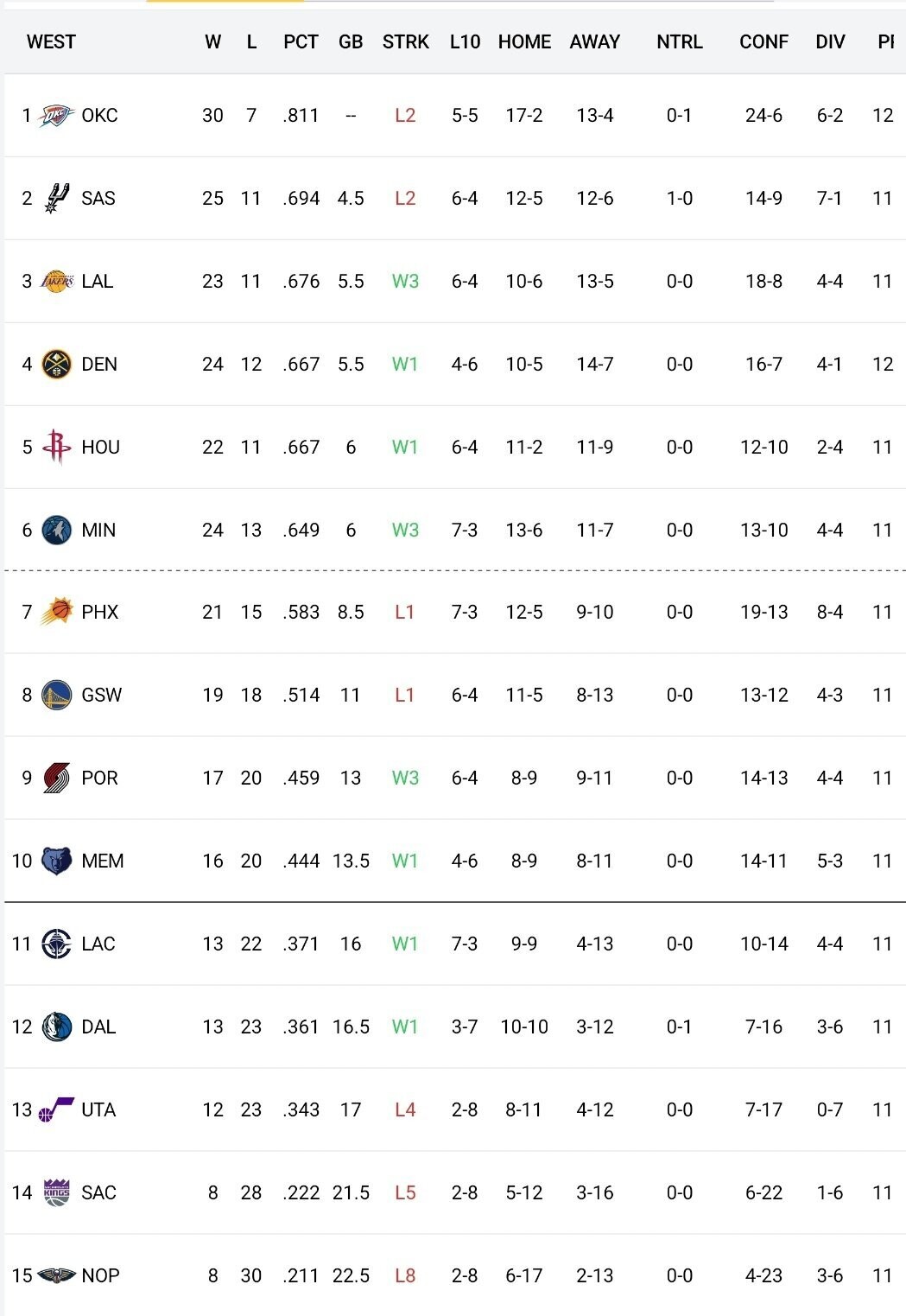
Task: Sort standings by the PCT column header
Action: [x=301, y=41]
